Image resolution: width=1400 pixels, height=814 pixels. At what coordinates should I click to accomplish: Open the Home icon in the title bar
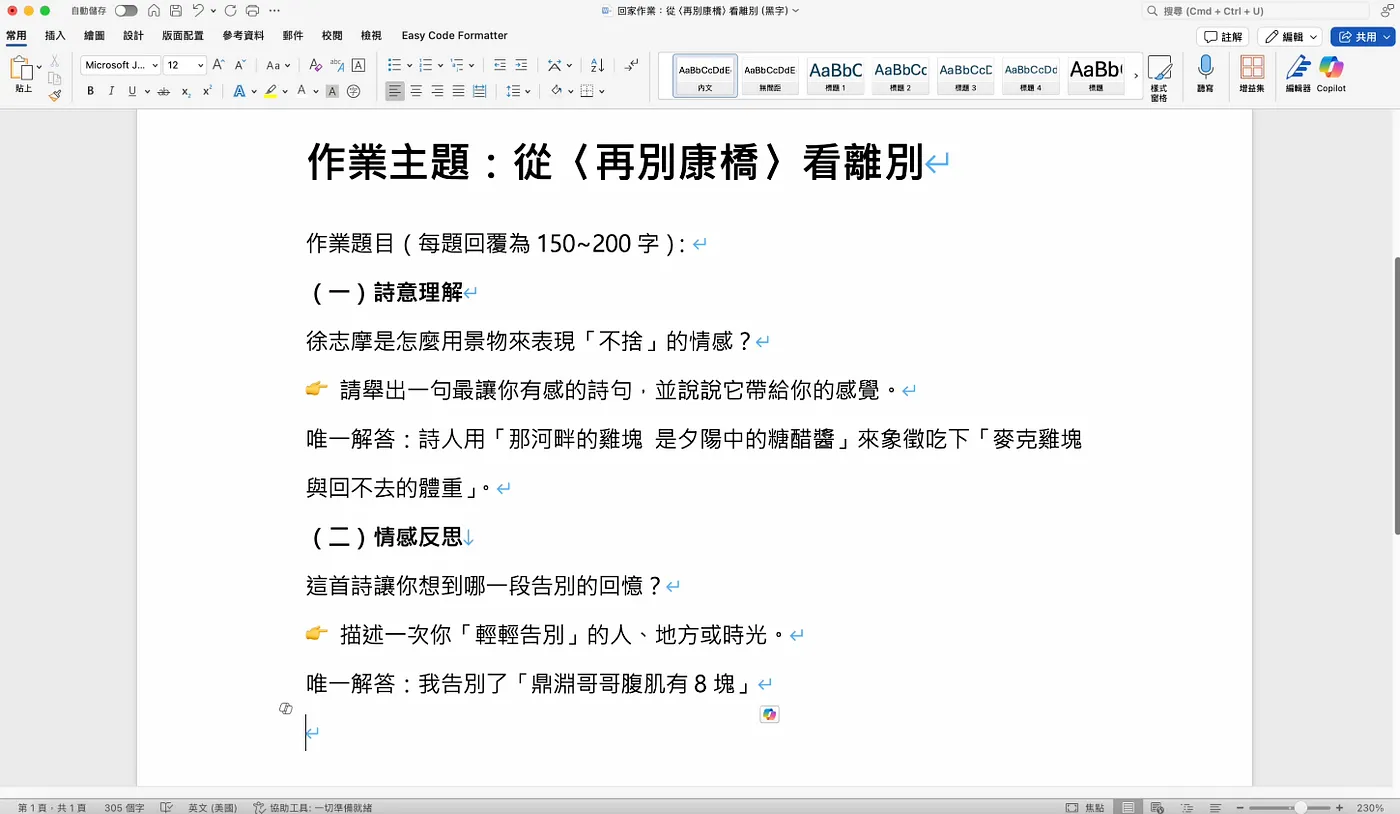point(153,10)
